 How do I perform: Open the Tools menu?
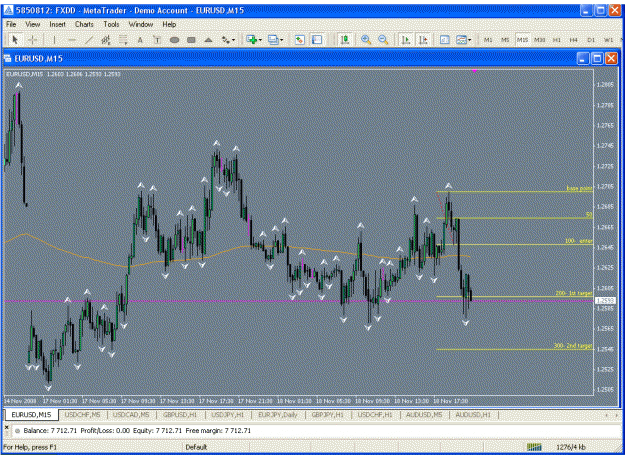[111, 24]
